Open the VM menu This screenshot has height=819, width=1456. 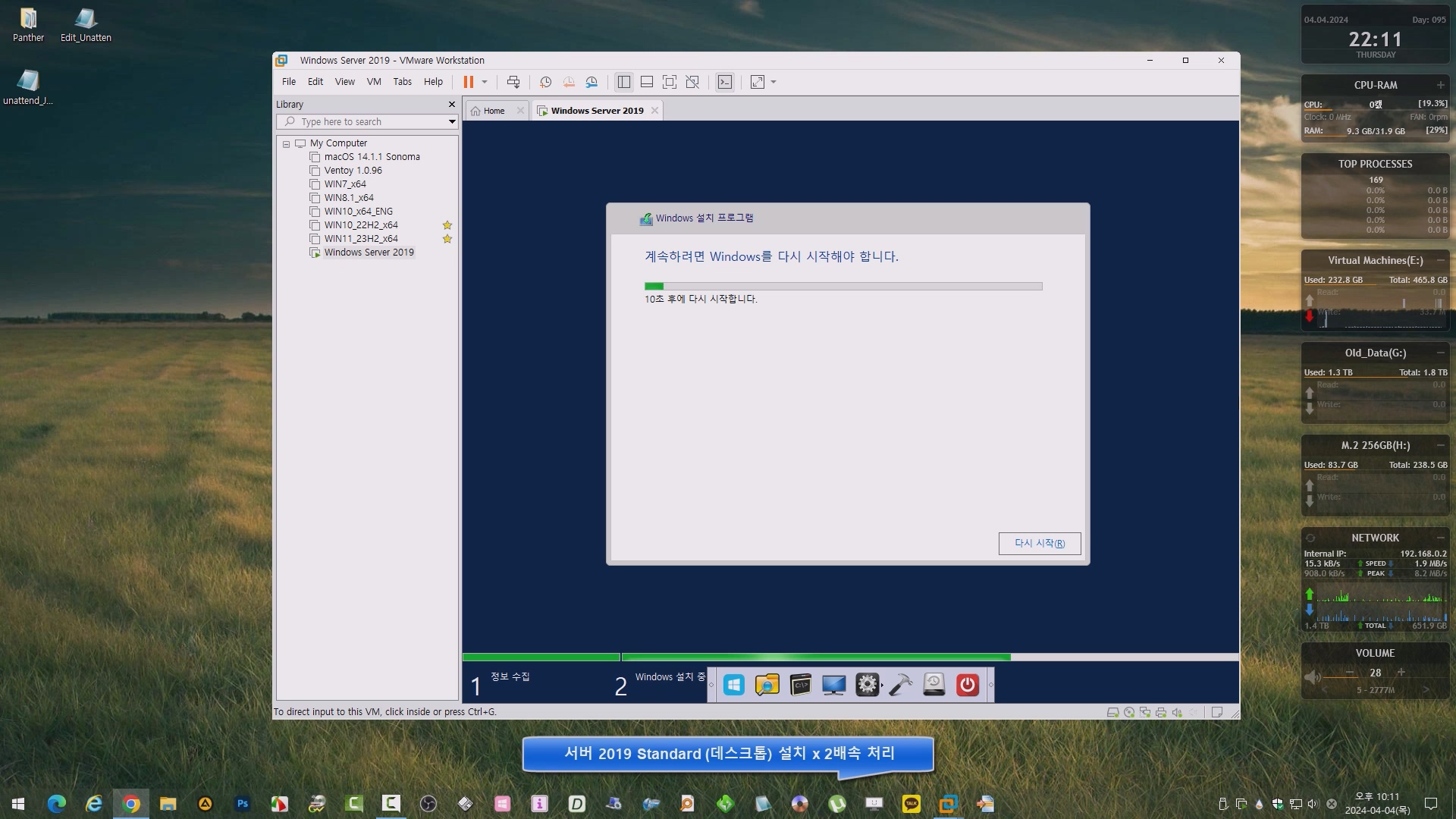(x=374, y=82)
